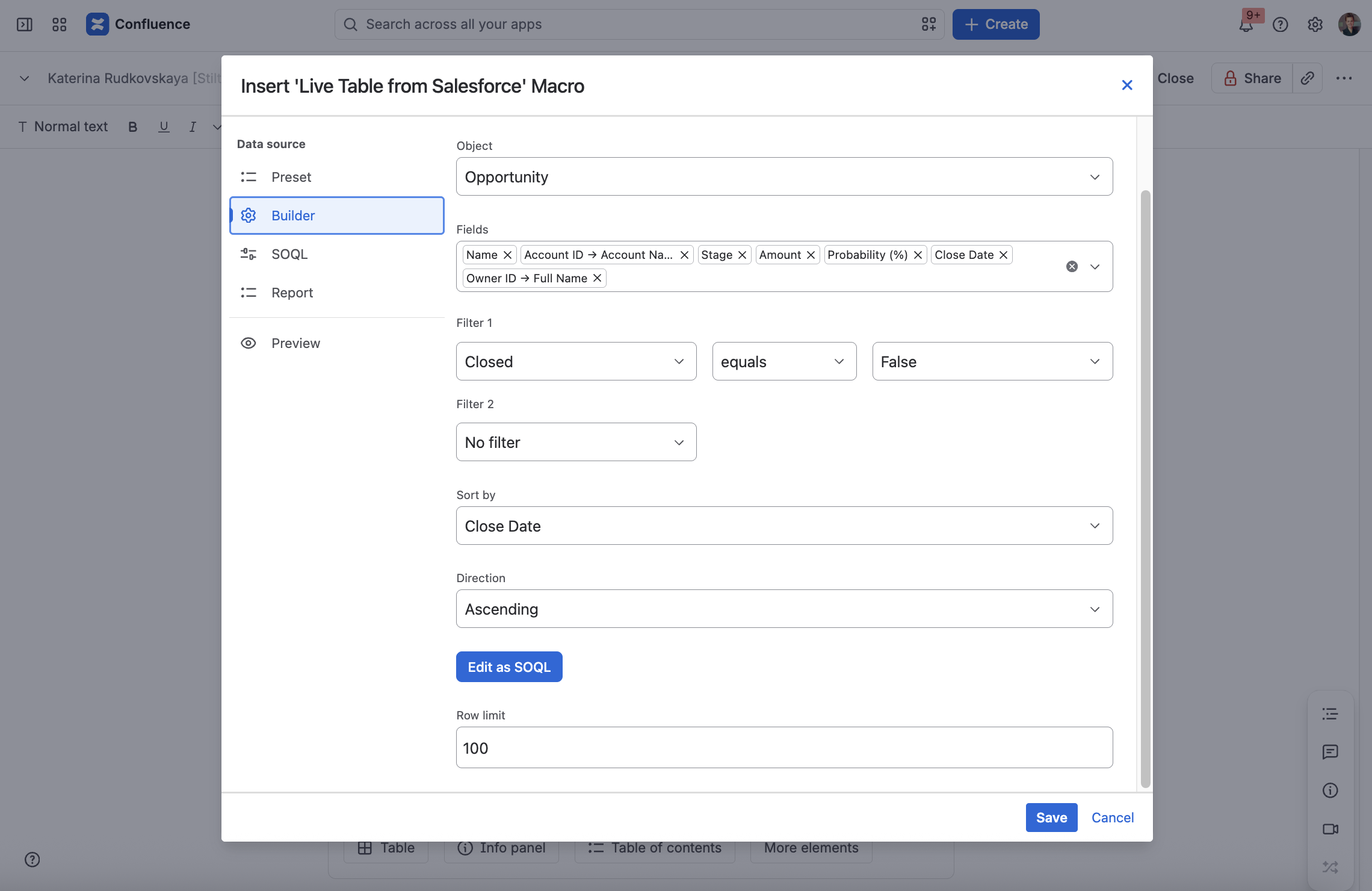Cancel the macro dialog
The image size is (1372, 891).
pyautogui.click(x=1113, y=818)
